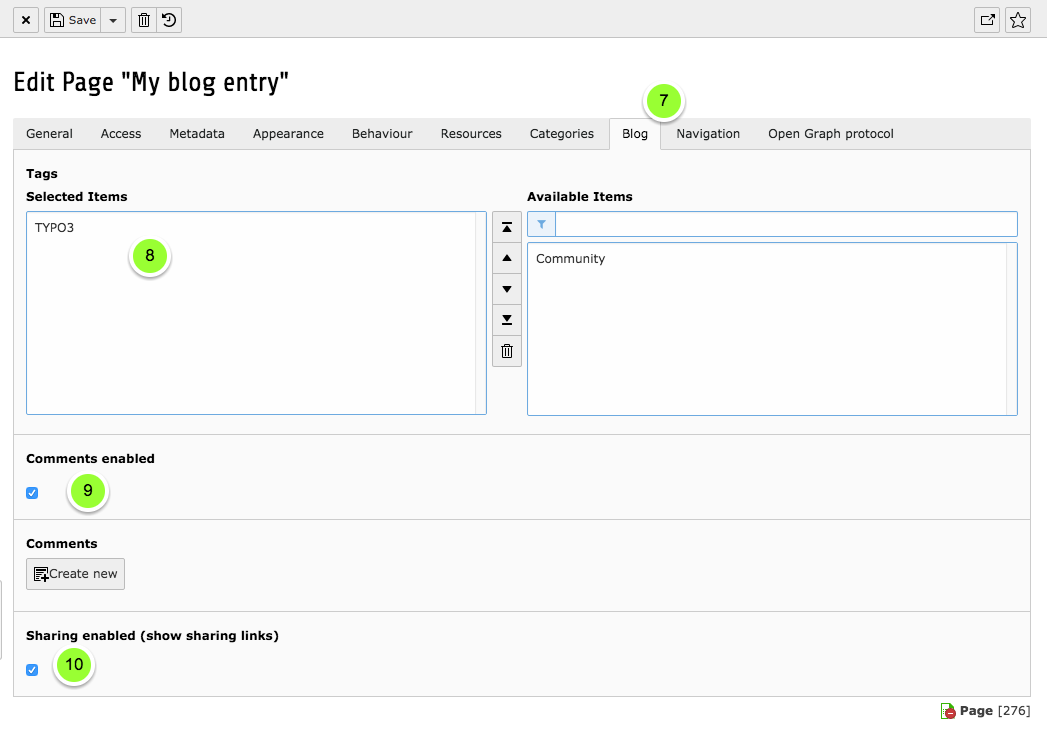Select the Blog tab
This screenshot has height=737, width=1047.
pos(635,134)
